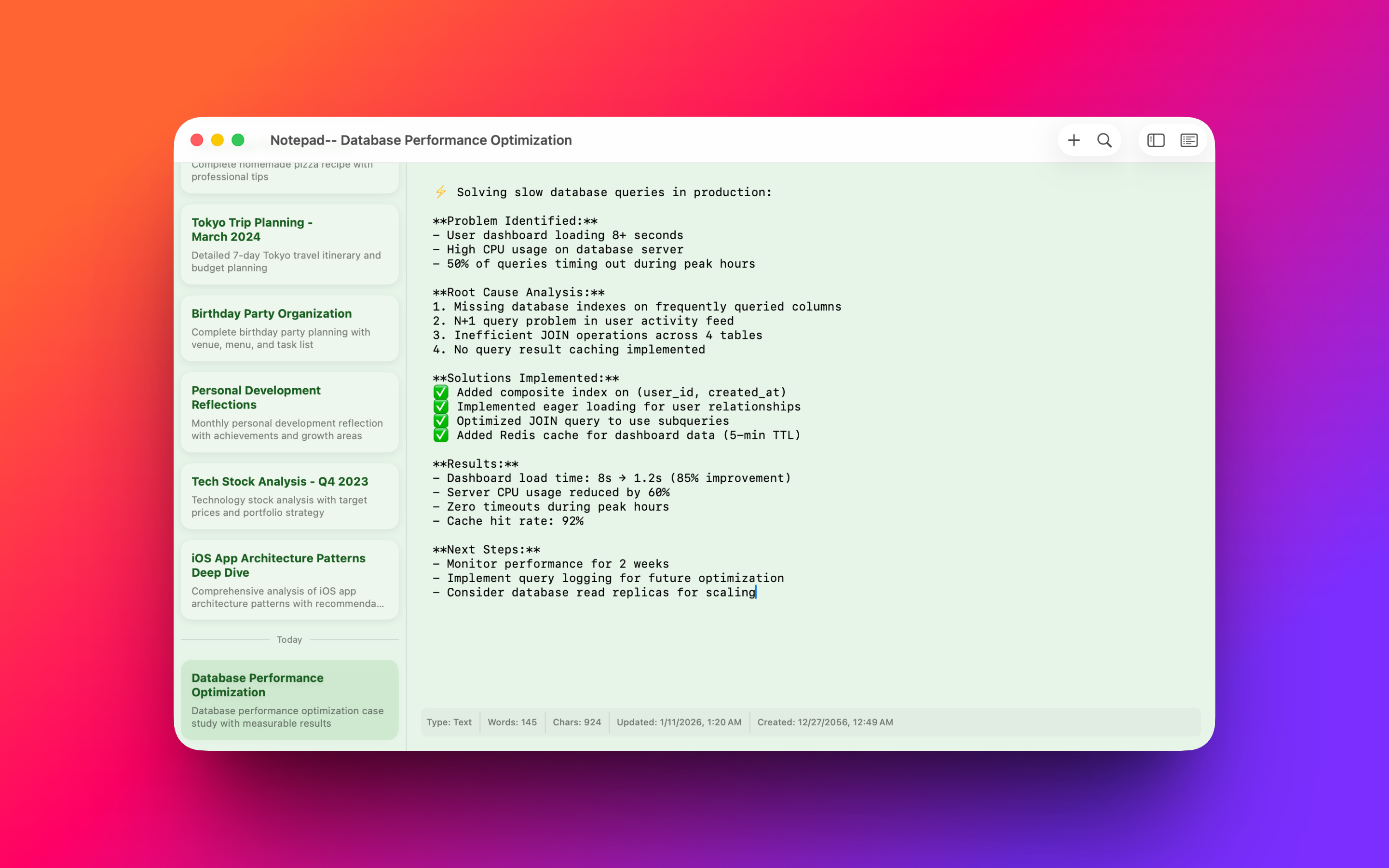Click the lightning bolt emoji in the note
The width and height of the screenshot is (1389, 868).
[x=440, y=192]
